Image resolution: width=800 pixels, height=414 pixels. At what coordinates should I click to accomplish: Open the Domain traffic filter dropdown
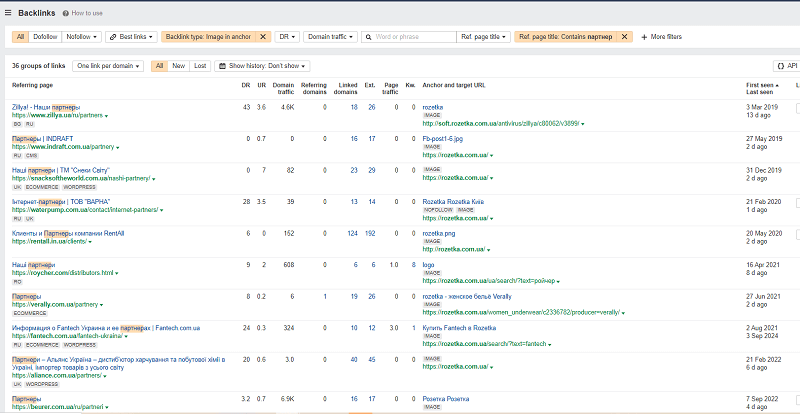pos(330,37)
